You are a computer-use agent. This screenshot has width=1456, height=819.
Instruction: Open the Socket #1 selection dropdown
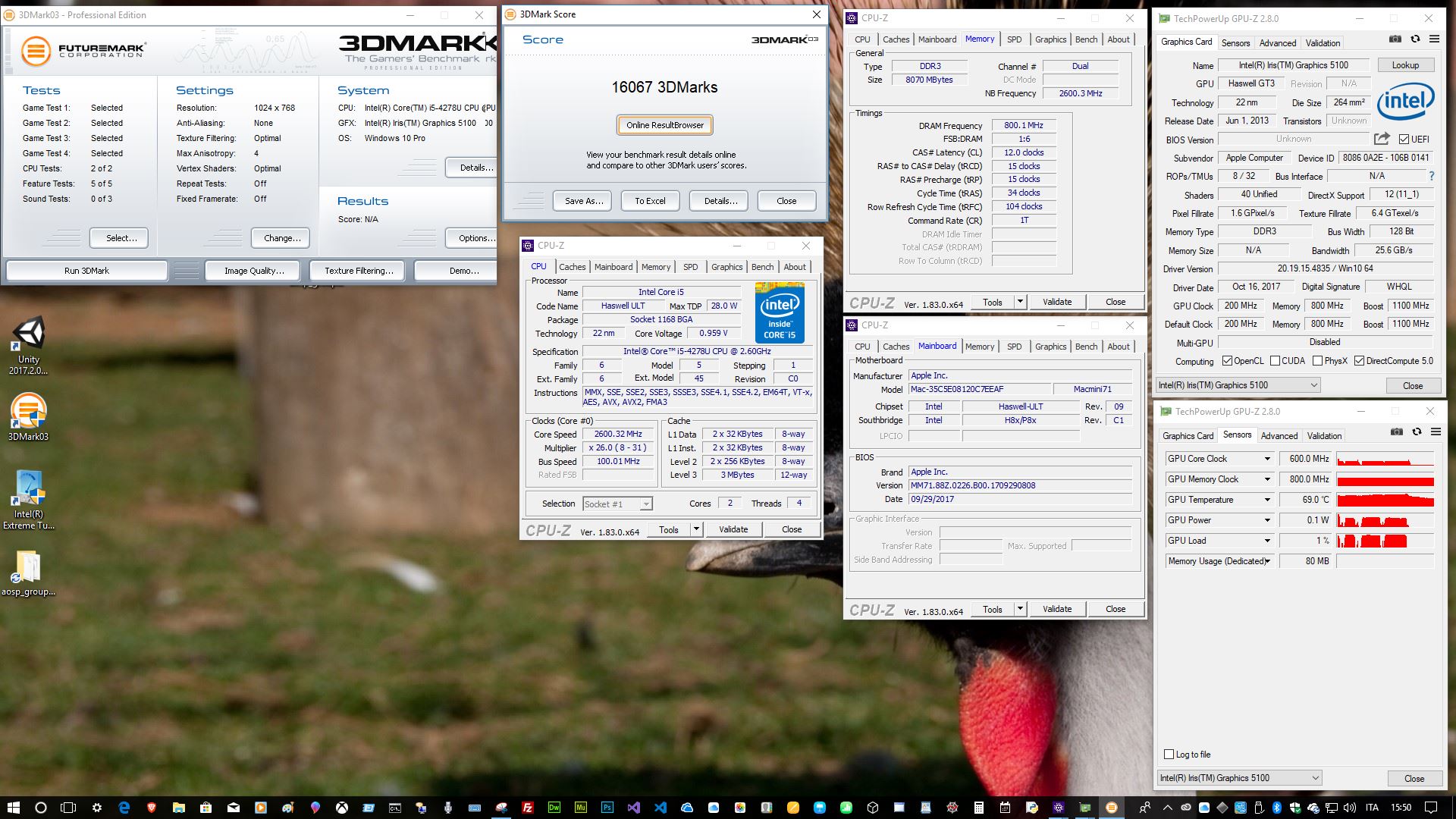pos(617,504)
